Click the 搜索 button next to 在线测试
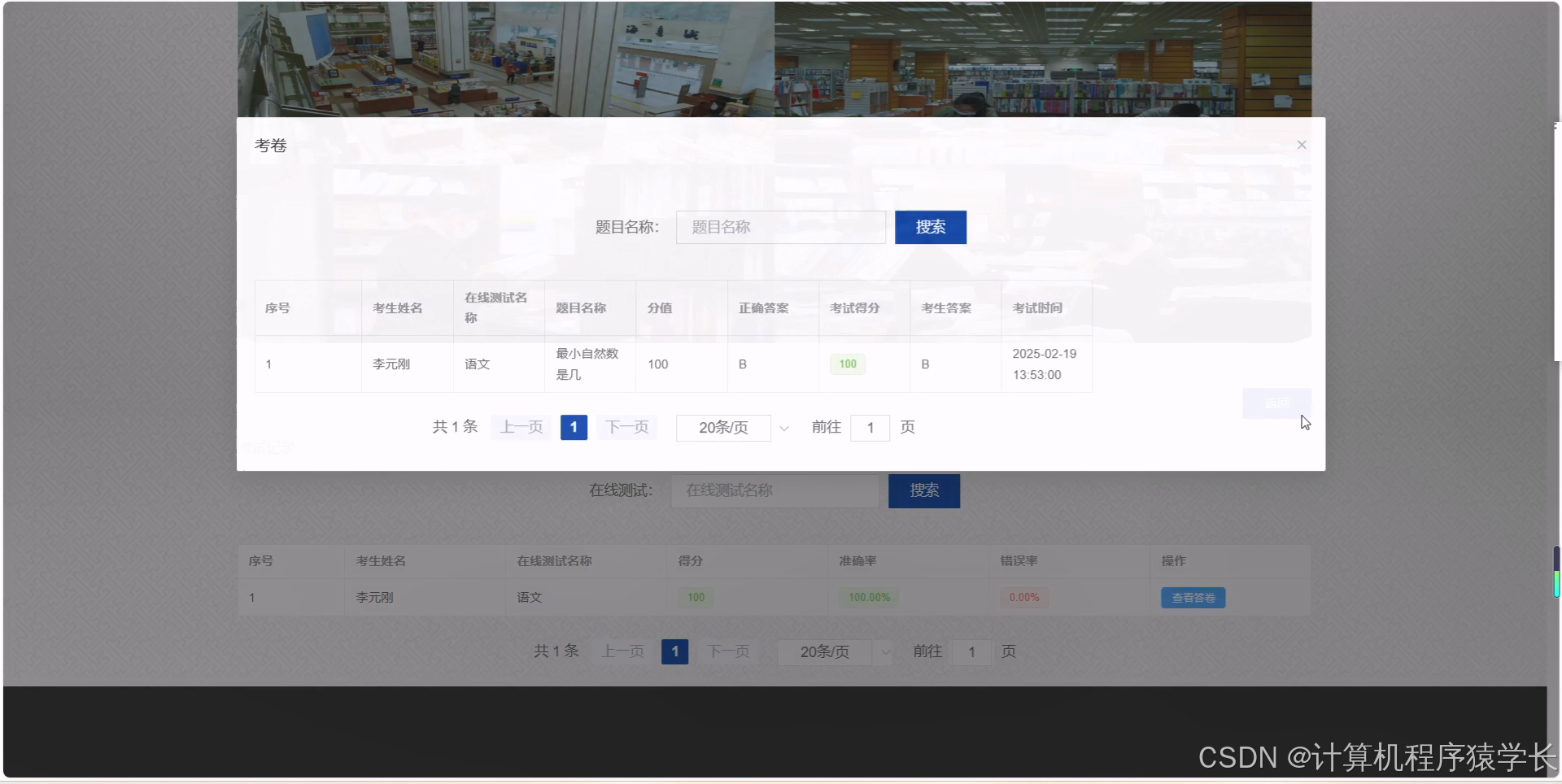The width and height of the screenshot is (1562, 784). tap(923, 490)
